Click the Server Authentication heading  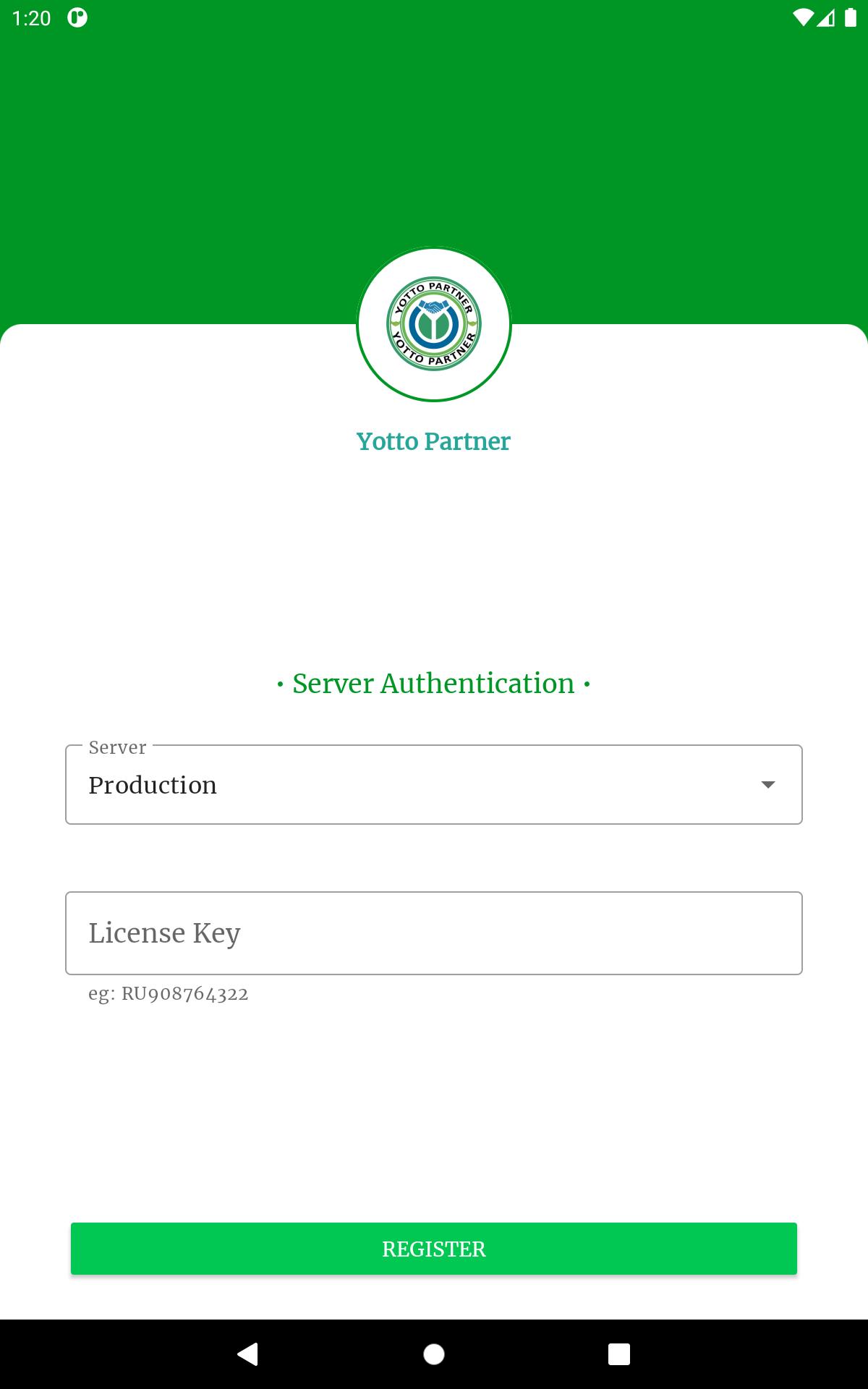tap(433, 684)
